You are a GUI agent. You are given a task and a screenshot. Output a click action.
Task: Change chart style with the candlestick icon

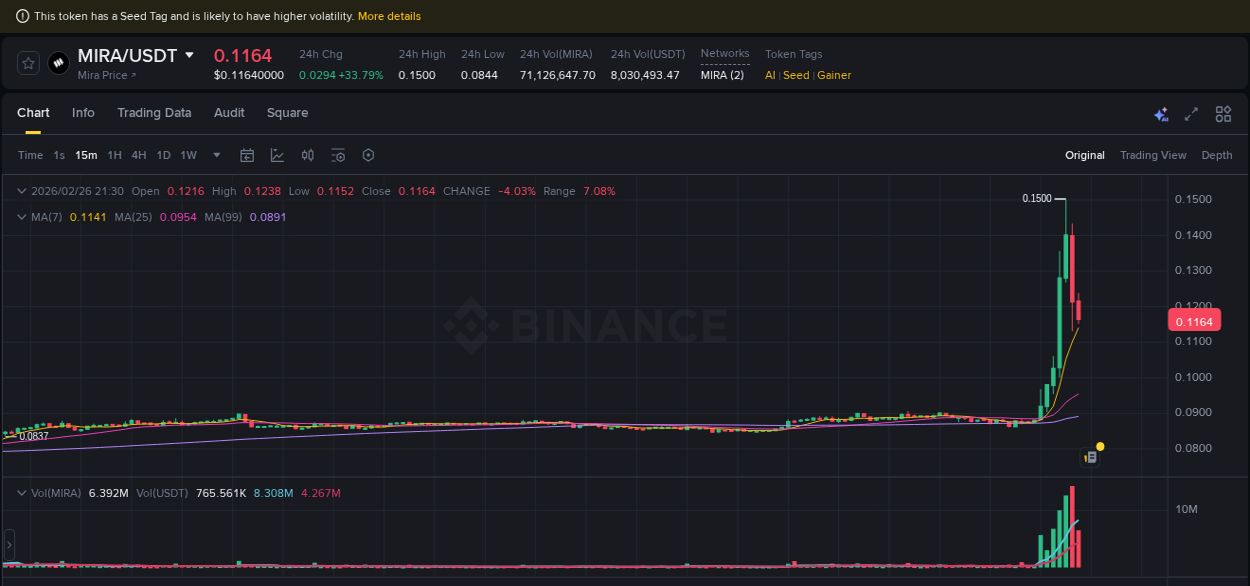pyautogui.click(x=307, y=155)
